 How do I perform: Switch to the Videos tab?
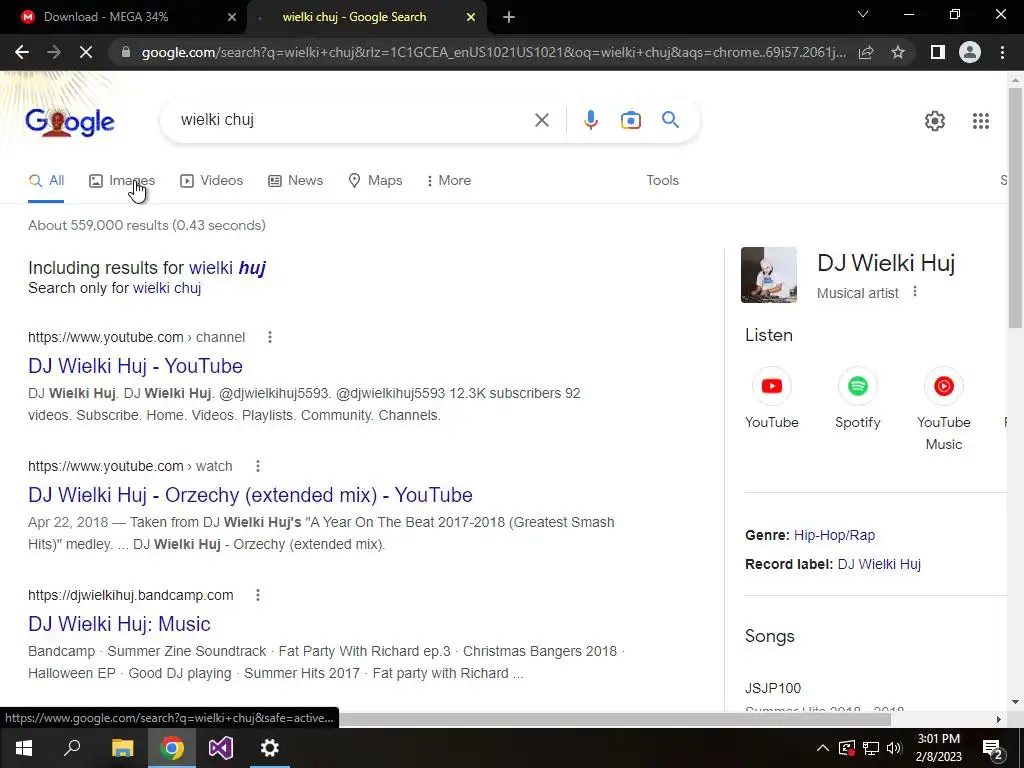coord(212,180)
